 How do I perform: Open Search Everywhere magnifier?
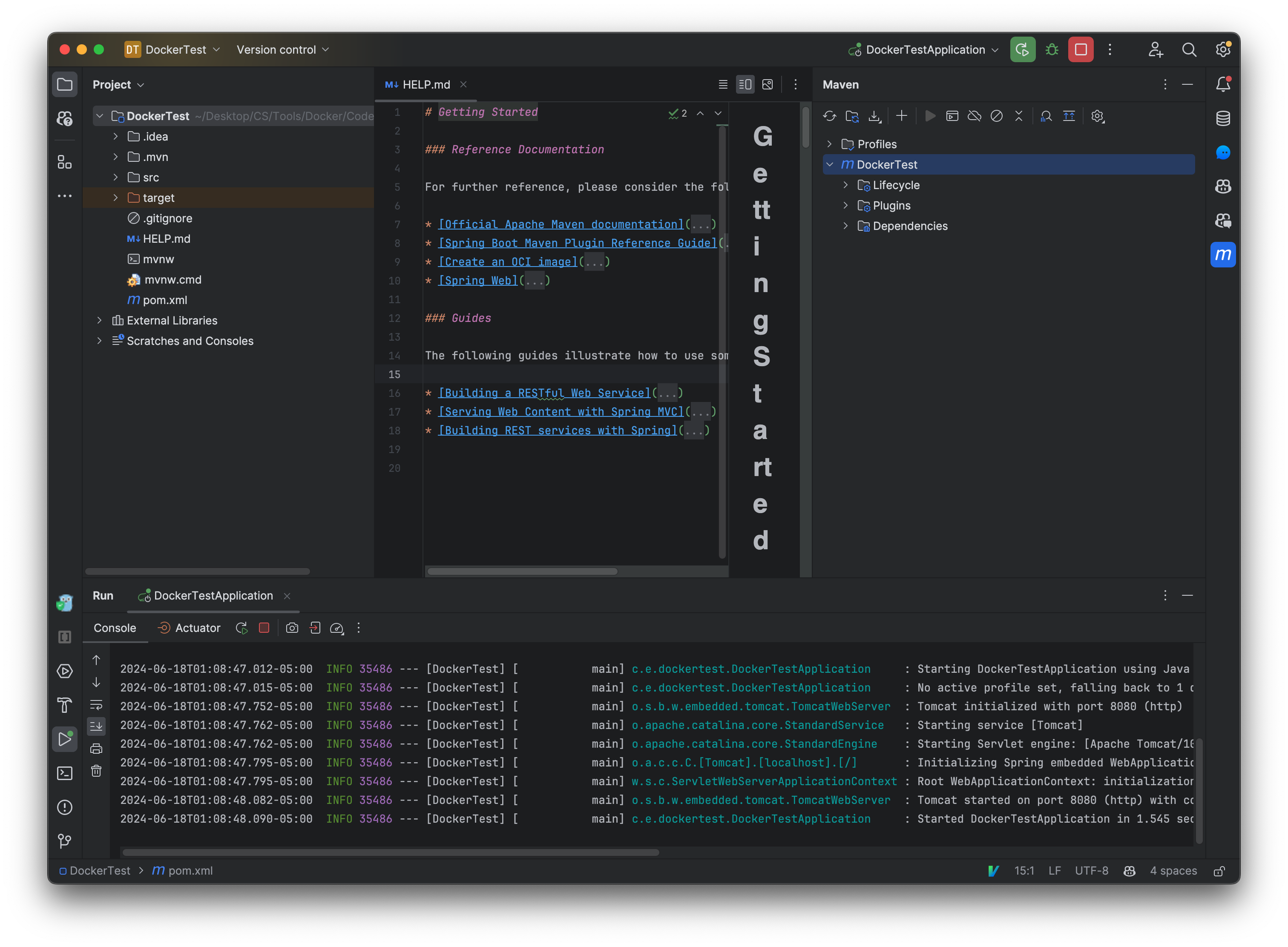pos(1189,50)
